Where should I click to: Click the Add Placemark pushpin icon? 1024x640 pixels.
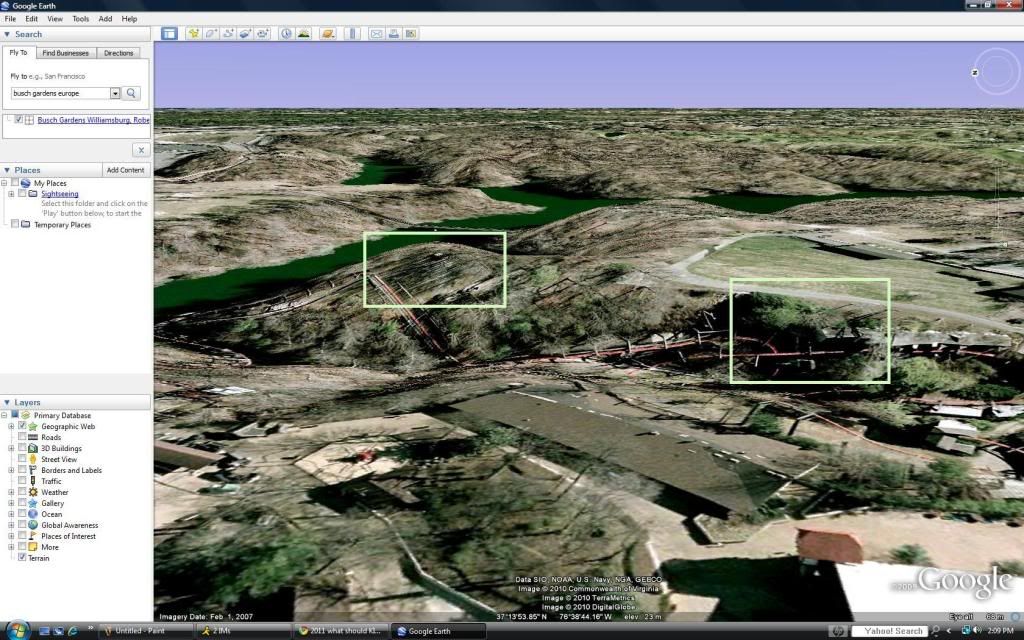point(194,33)
